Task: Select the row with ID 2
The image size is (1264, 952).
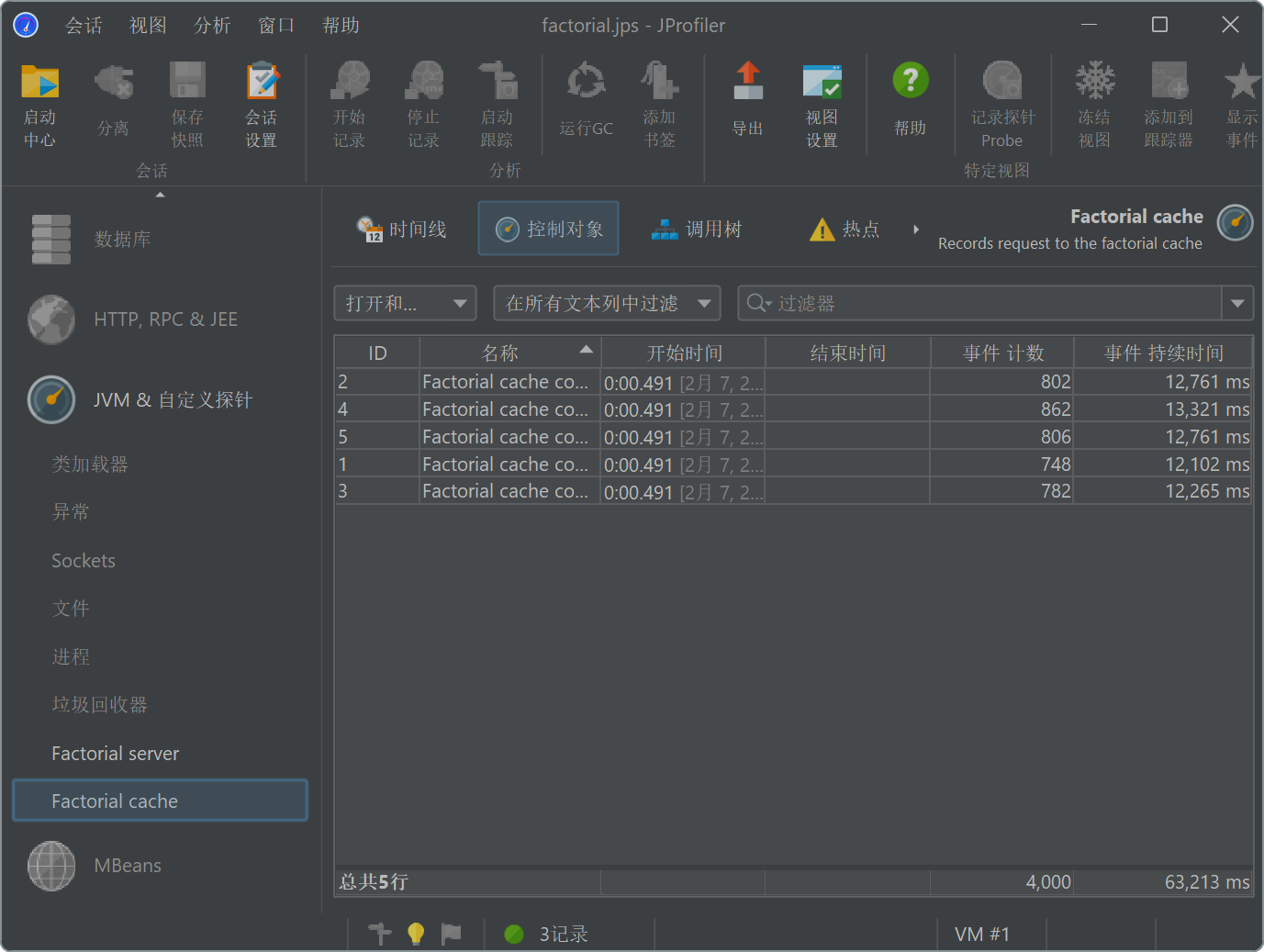Action: click(x=794, y=382)
